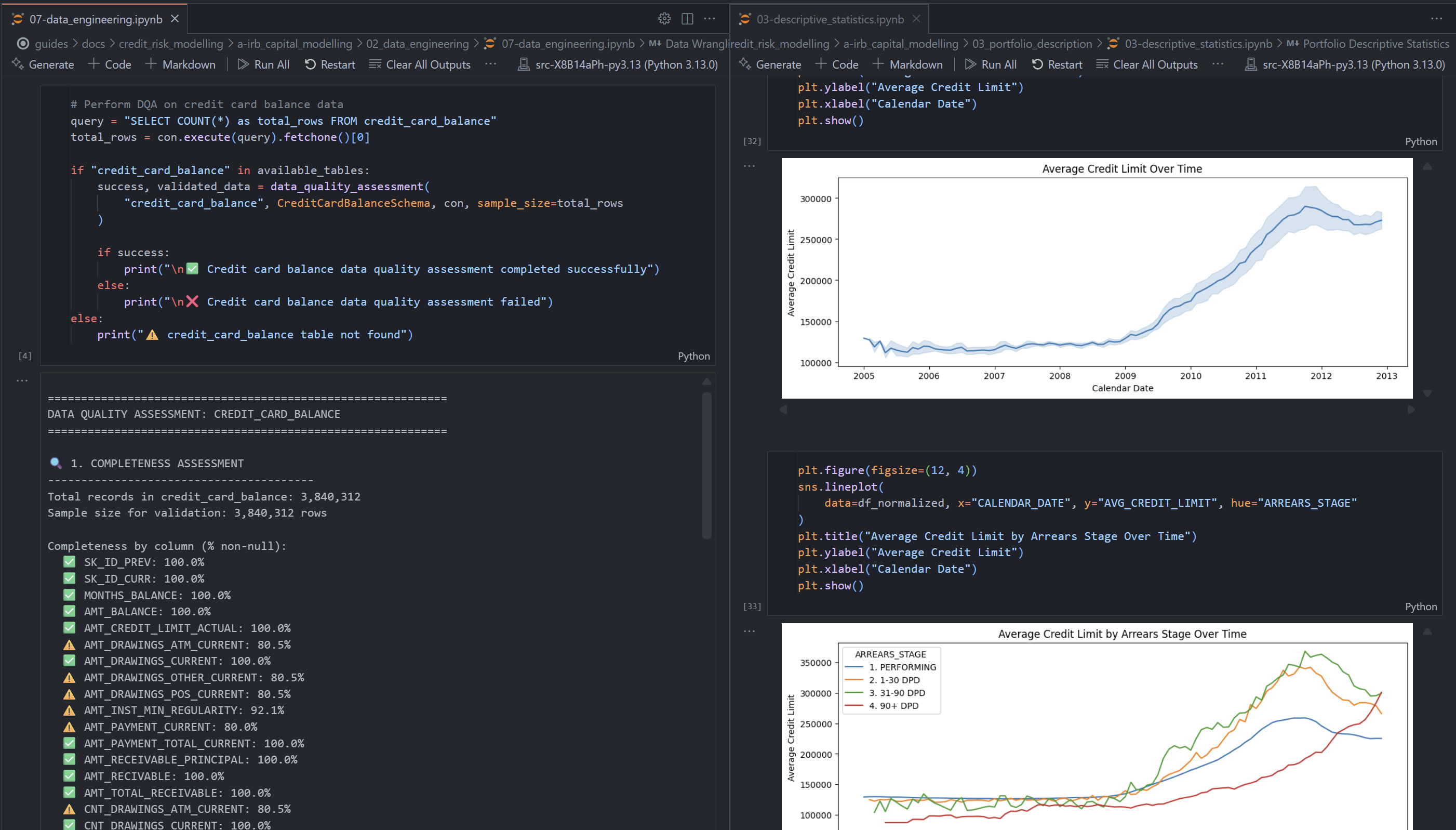Clear All Outputs in right notebook
This screenshot has width=1456, height=830.
(x=1147, y=64)
